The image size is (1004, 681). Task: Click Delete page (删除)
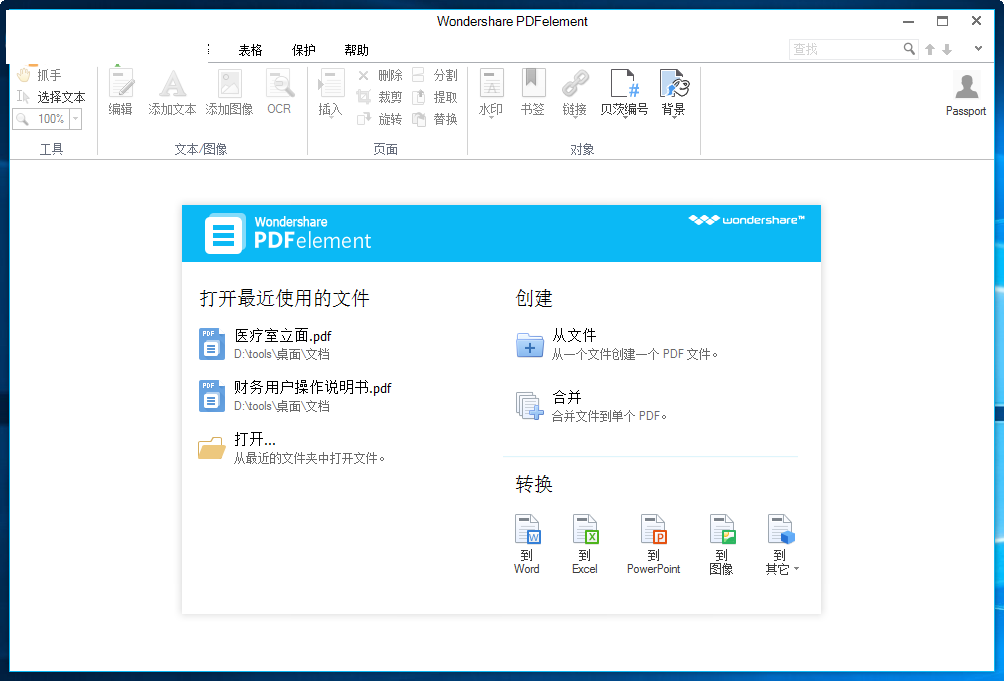click(380, 76)
